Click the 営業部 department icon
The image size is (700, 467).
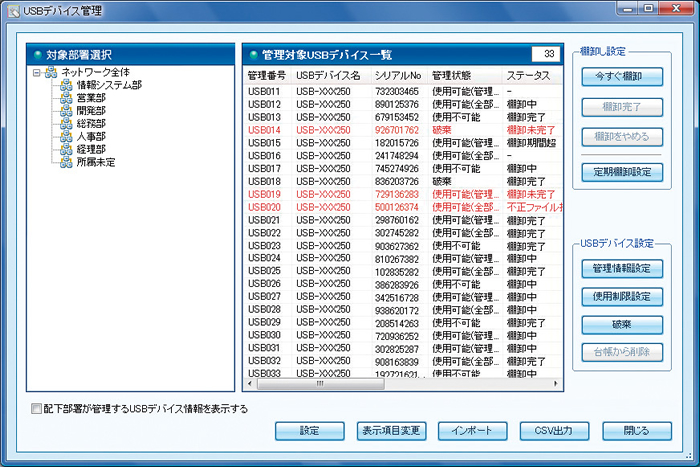[x=67, y=98]
